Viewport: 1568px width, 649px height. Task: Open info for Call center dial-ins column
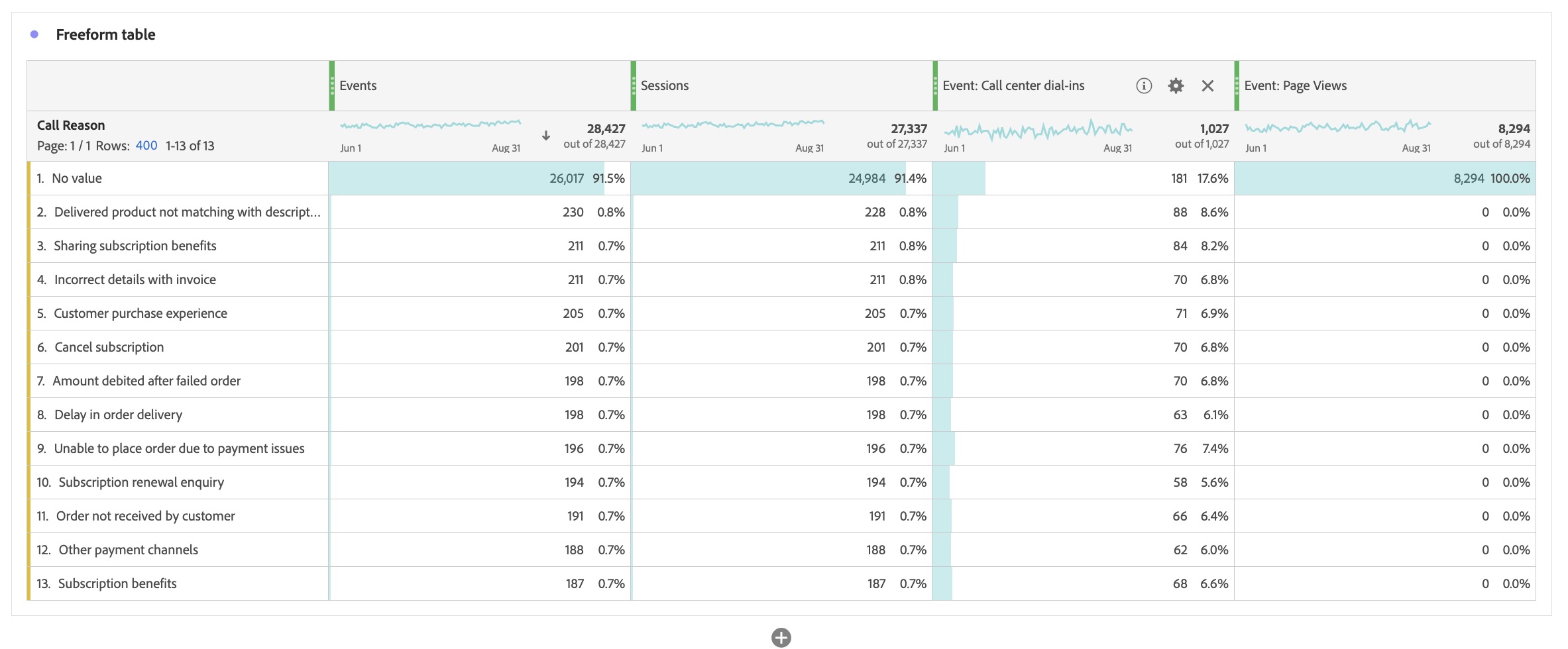(x=1144, y=85)
